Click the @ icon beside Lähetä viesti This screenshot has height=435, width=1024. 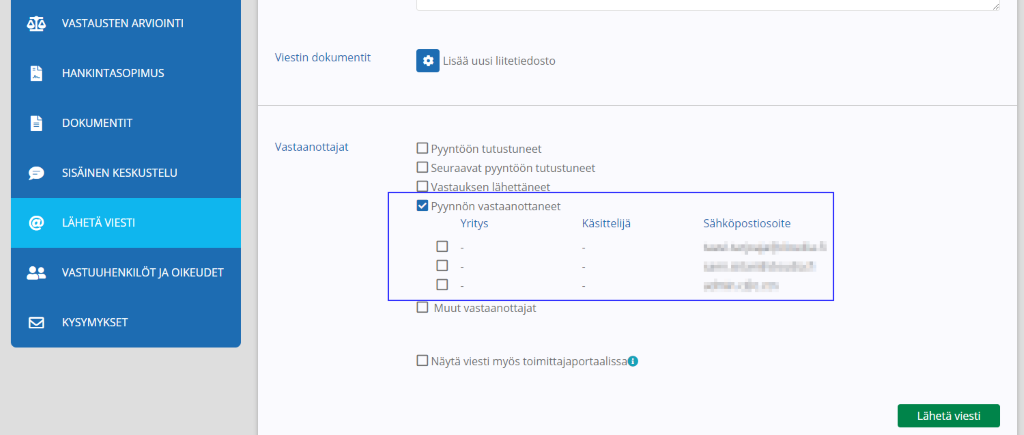[36, 223]
